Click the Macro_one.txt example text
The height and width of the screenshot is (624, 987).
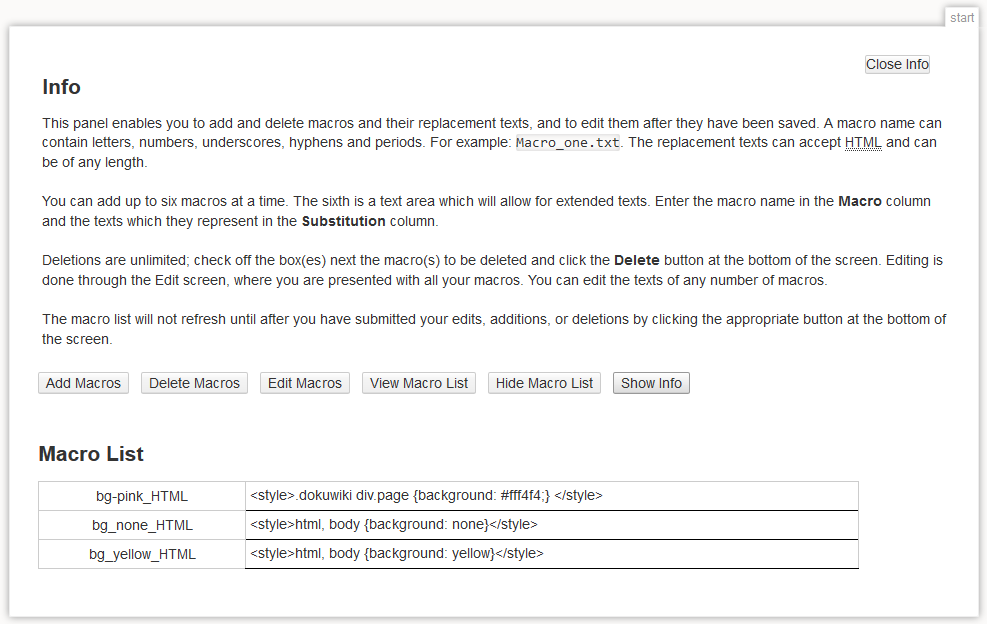click(567, 143)
